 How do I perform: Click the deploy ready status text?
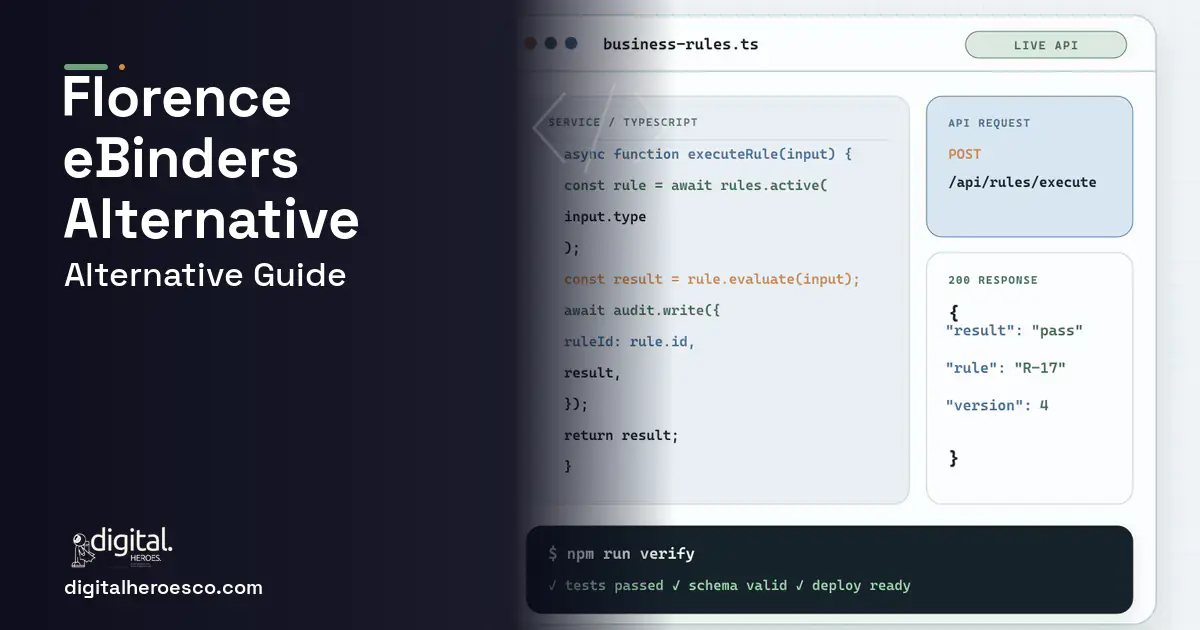(x=853, y=585)
